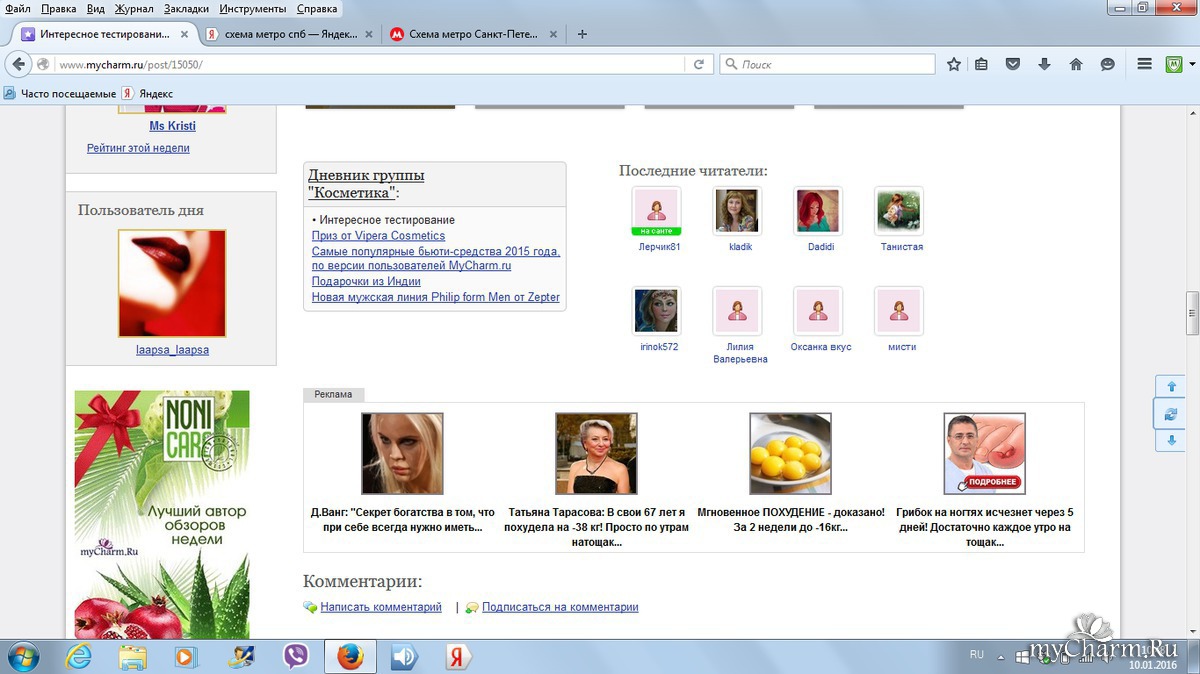Viewport: 1200px width, 674px height.
Task: Show hidden system tray icons
Action: [1001, 656]
